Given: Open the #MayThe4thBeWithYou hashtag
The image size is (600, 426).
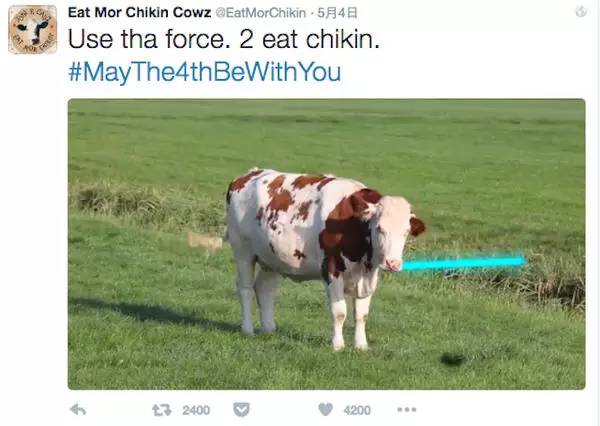Looking at the screenshot, I should coord(204,72).
